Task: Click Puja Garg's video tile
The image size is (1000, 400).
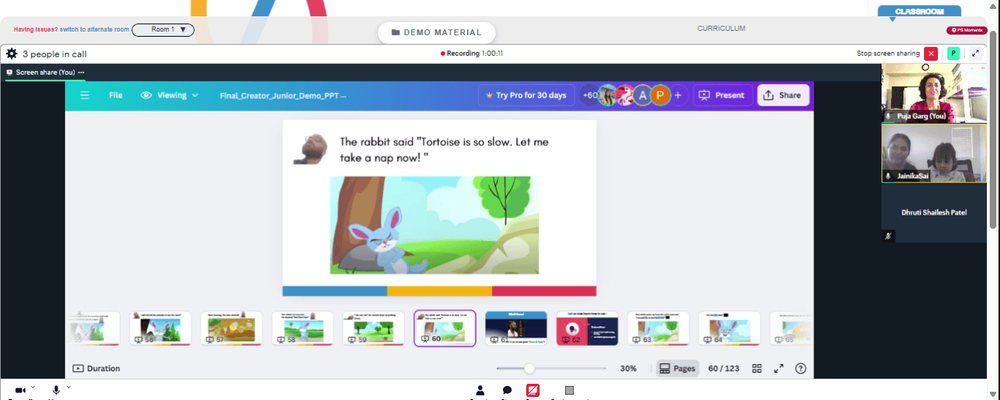Action: coord(933,93)
